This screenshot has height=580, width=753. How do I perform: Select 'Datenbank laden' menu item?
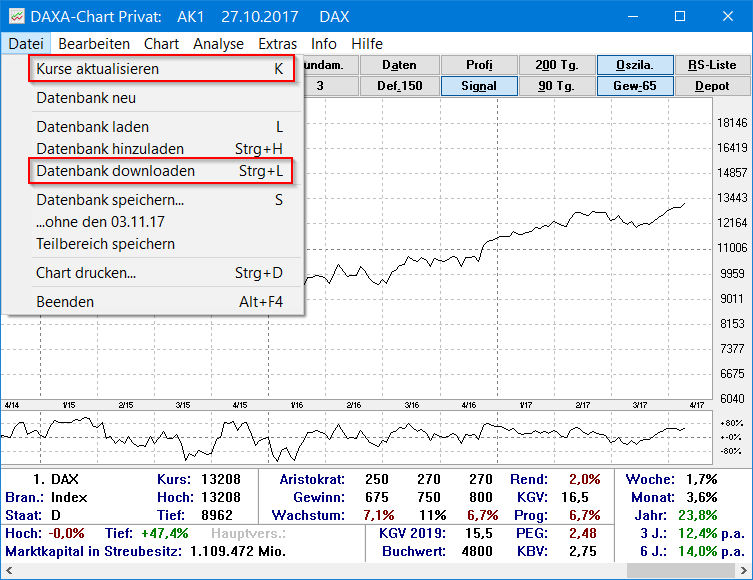click(x=93, y=127)
